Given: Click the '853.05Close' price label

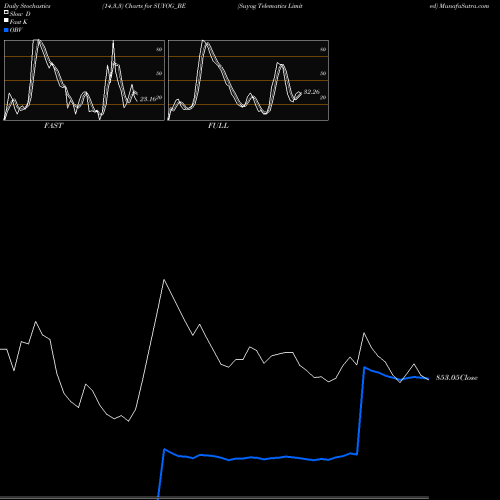Looking at the screenshot, I should [457, 378].
